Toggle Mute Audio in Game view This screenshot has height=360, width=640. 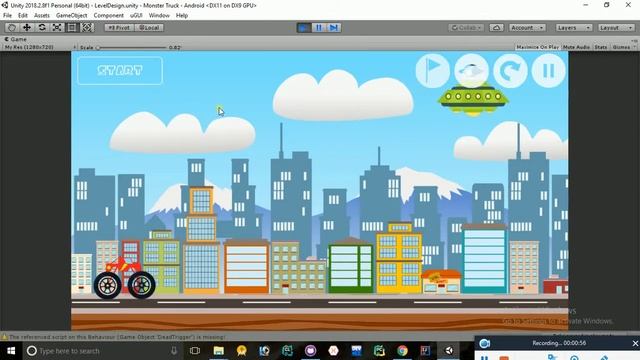(x=576, y=47)
